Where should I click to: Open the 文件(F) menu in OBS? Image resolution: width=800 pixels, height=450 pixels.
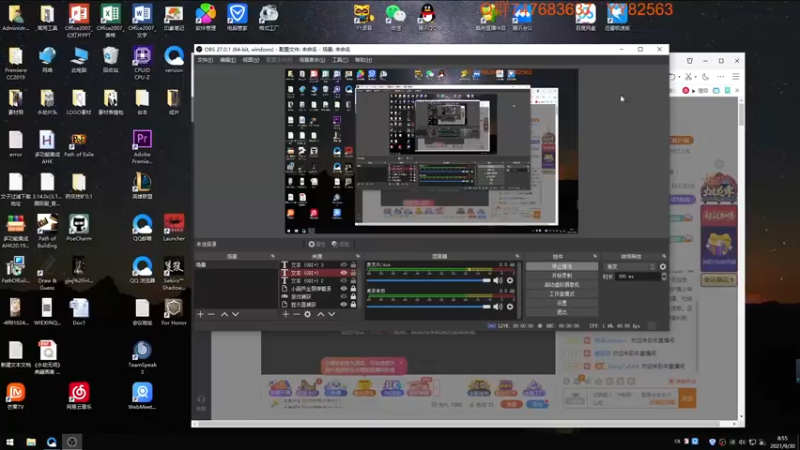[x=205, y=60]
